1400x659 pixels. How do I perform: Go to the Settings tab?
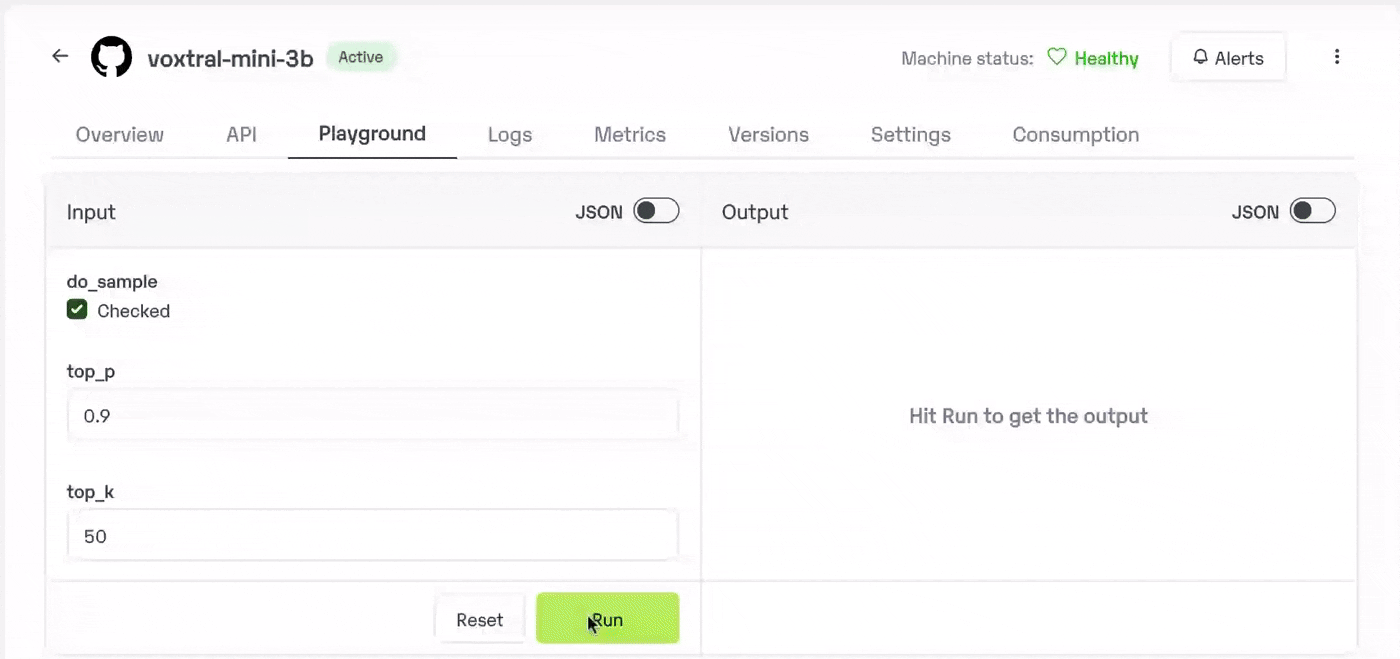[911, 135]
